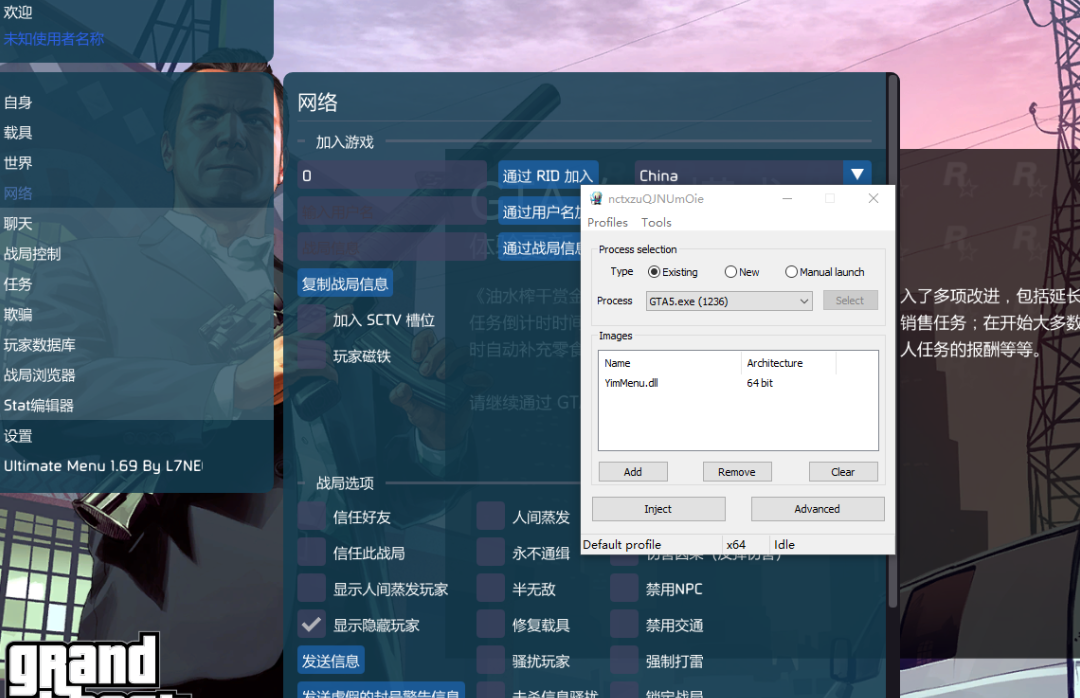Click the Select process button
The height and width of the screenshot is (698, 1080).
click(x=850, y=300)
